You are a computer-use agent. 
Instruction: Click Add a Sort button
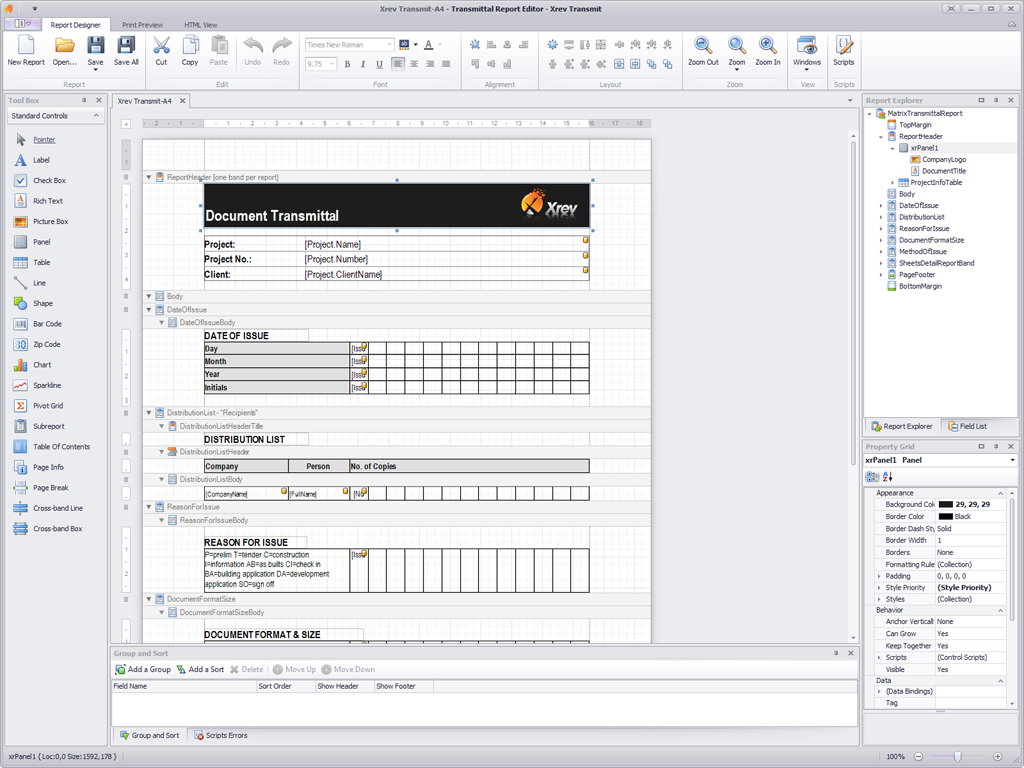[x=200, y=669]
